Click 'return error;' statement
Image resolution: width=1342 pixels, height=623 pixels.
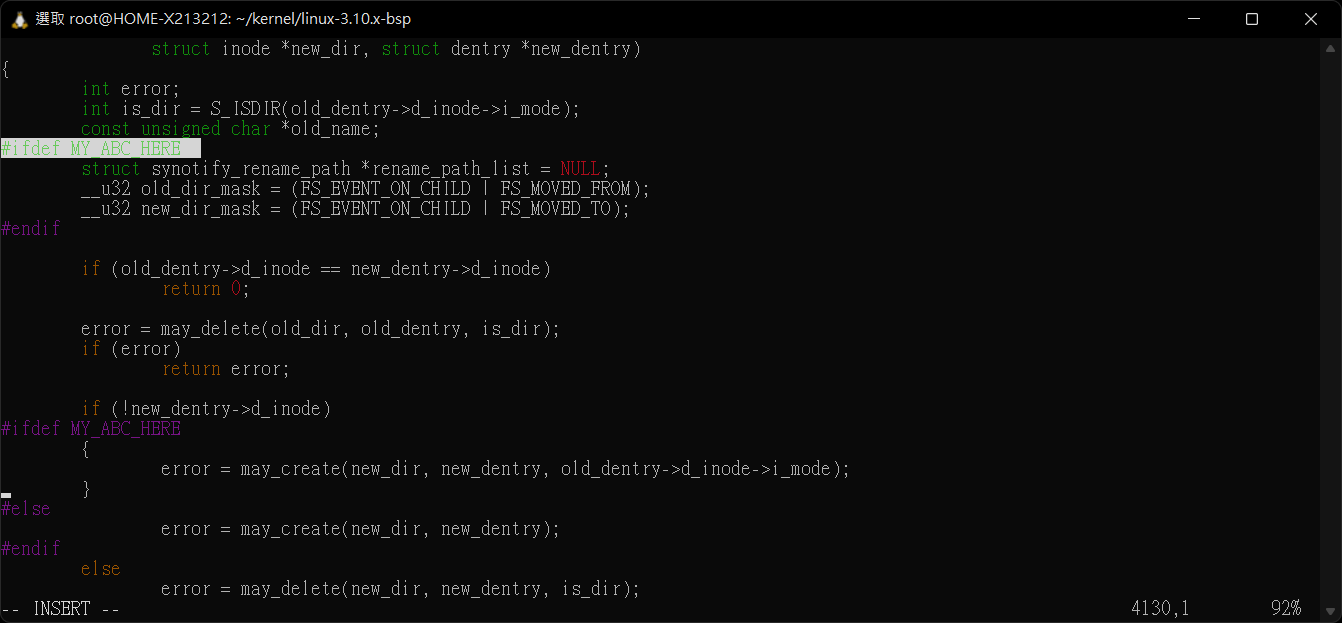point(225,369)
